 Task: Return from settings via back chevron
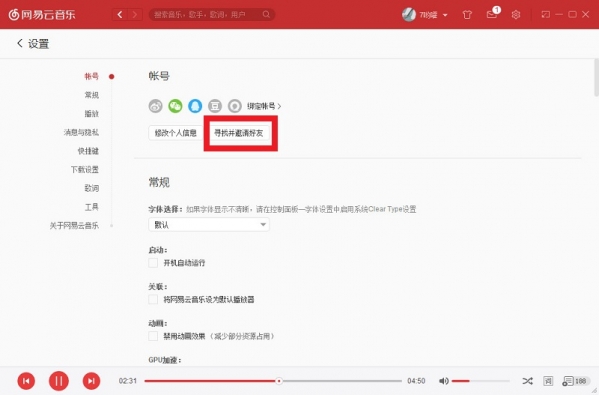click(20, 43)
